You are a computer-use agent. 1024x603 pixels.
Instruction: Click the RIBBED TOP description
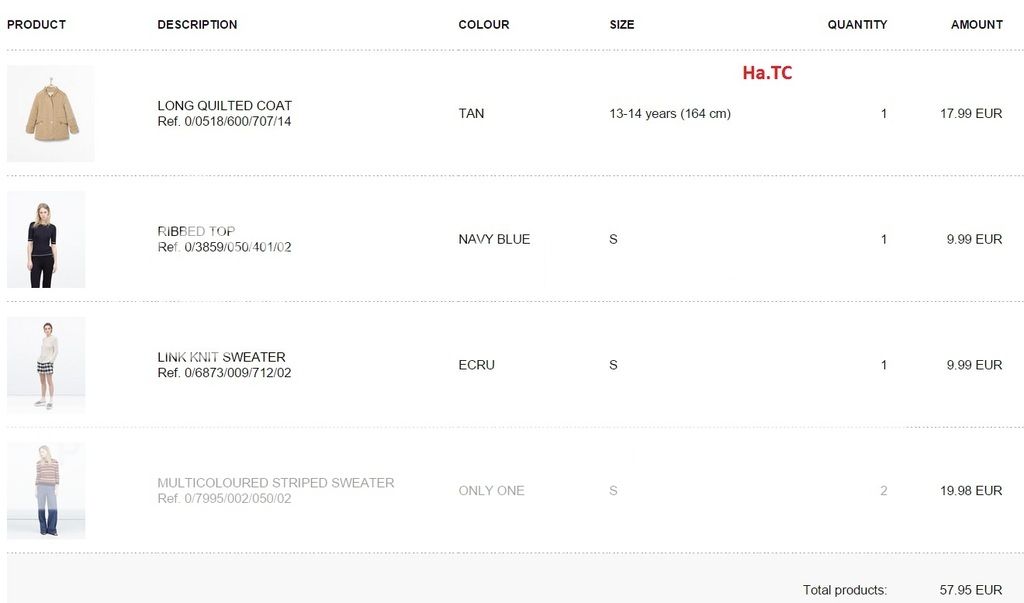coord(196,231)
